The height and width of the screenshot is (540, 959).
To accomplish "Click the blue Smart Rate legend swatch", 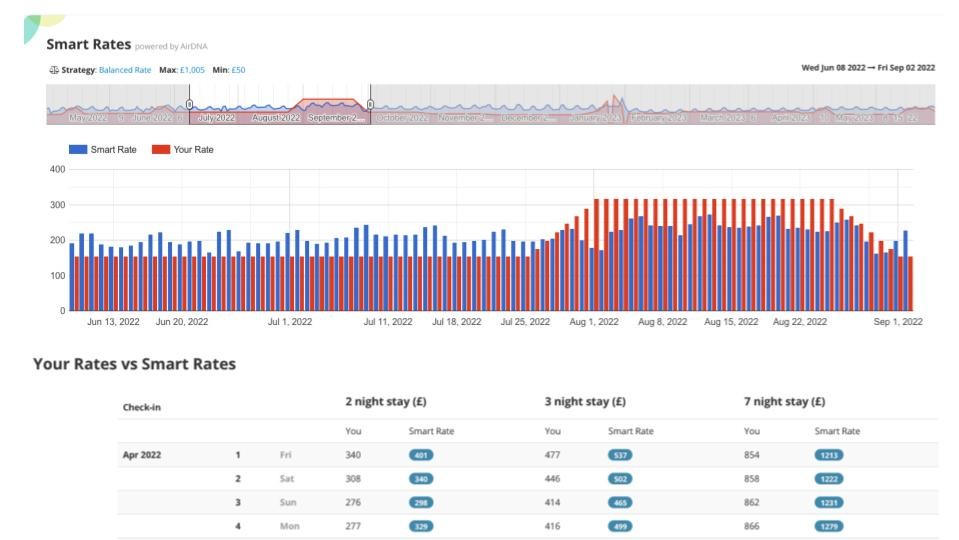I will point(78,150).
